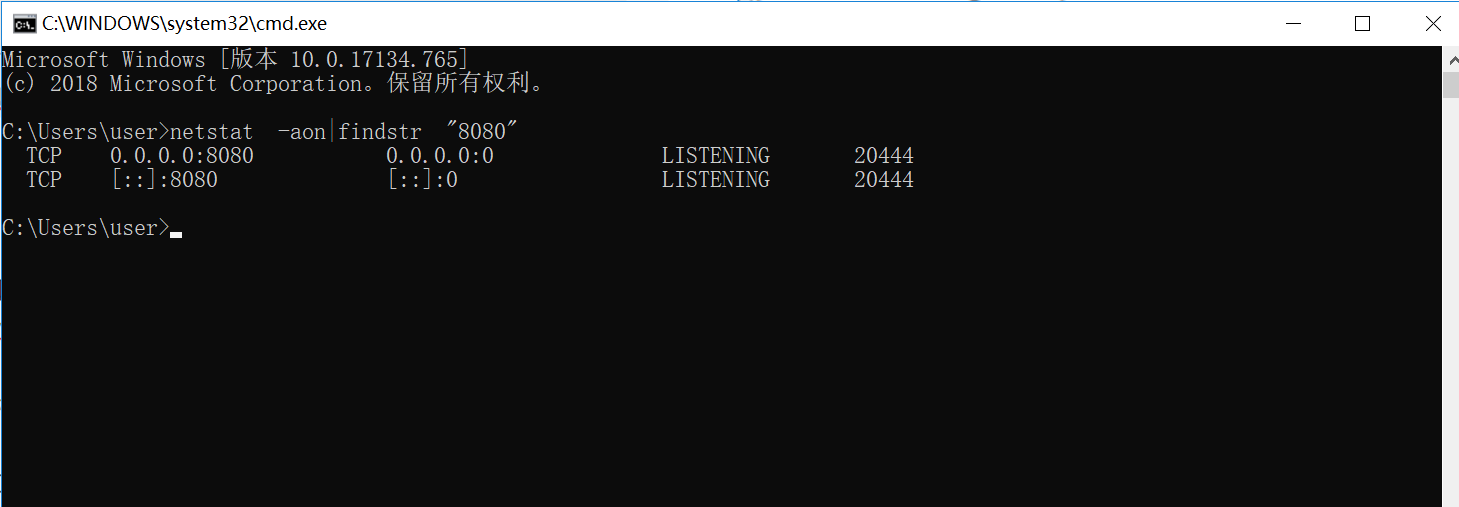Click LISTENING in the 0.0.0.0:8080 row

[716, 156]
